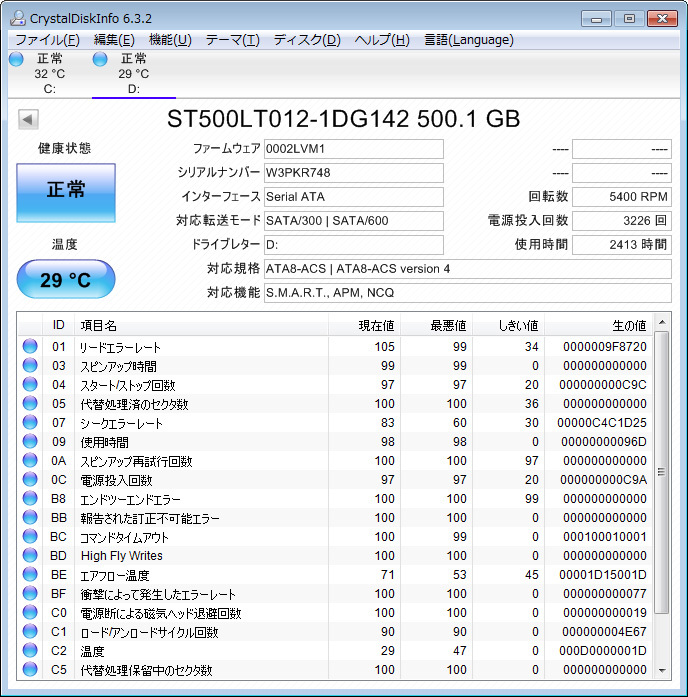The width and height of the screenshot is (688, 697).
Task: Click the CrystalDiskInfo title bar icon
Action: [x=18, y=18]
